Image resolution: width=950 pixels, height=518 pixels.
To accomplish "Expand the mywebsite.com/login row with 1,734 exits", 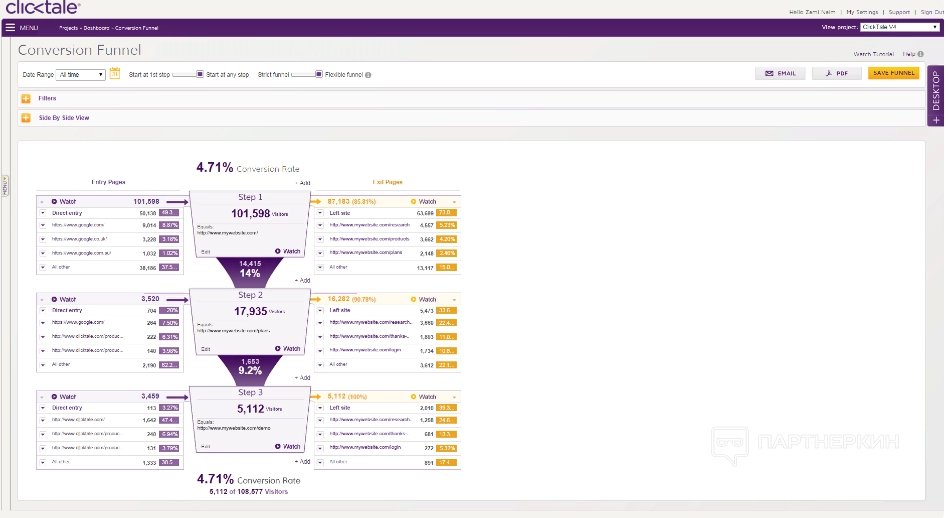I will pos(321,350).
